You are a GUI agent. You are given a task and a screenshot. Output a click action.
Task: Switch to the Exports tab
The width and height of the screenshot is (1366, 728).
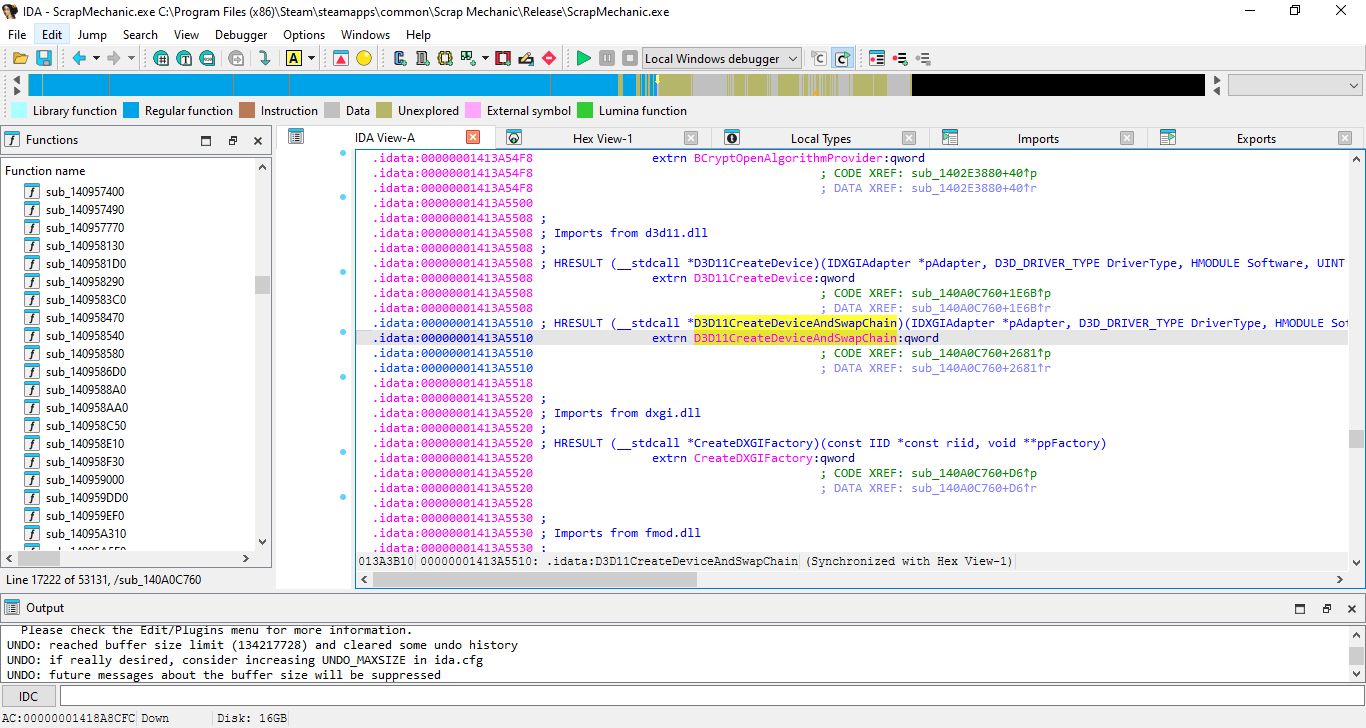1256,138
